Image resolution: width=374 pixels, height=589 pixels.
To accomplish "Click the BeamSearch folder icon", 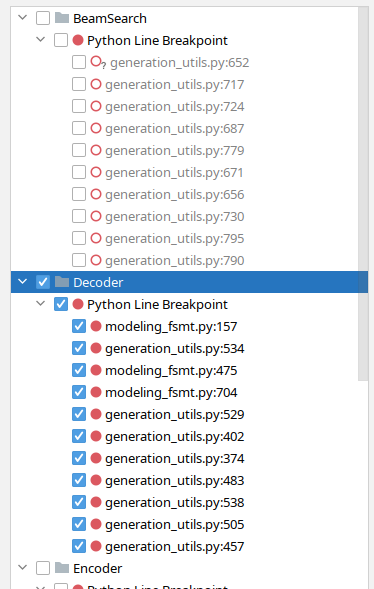I will [x=62, y=18].
